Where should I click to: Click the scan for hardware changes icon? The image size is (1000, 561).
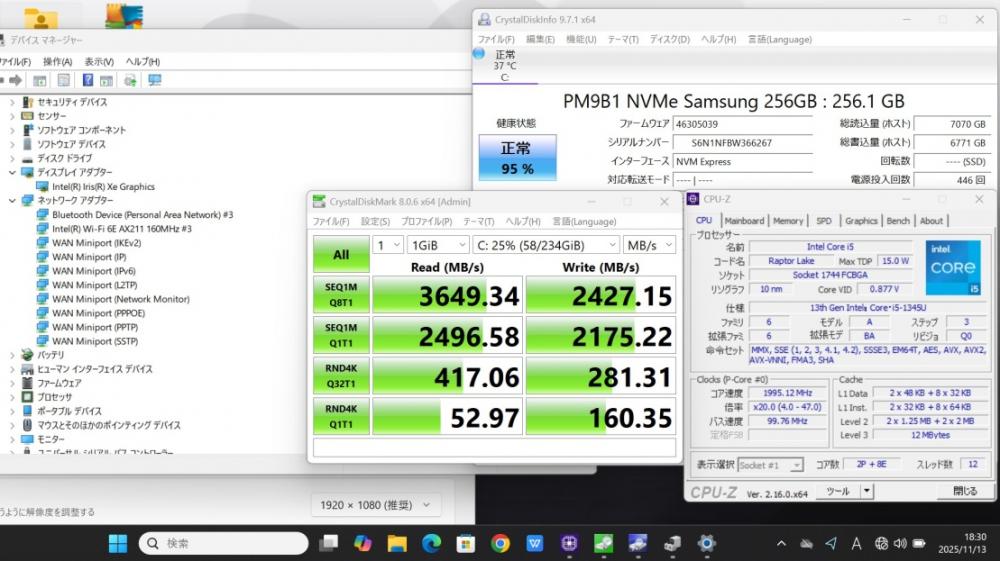(x=154, y=80)
